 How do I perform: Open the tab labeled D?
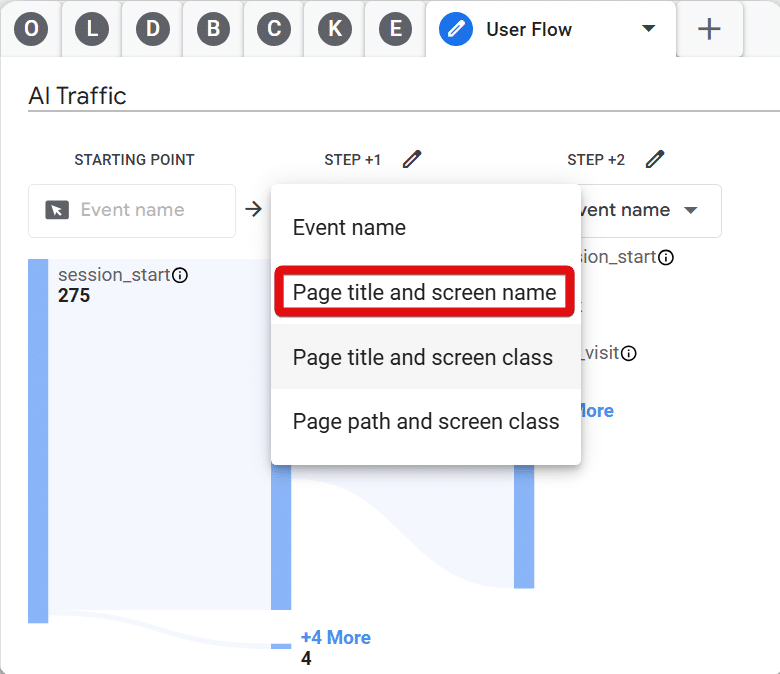tap(153, 29)
